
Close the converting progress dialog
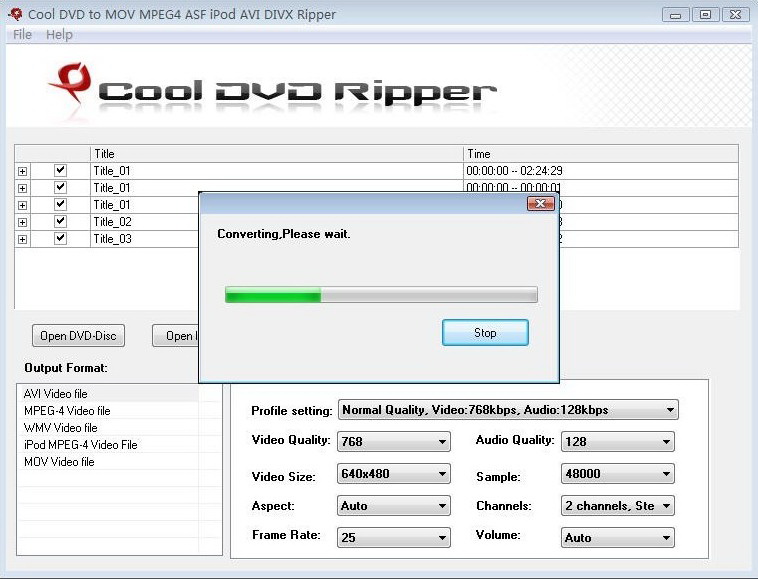[540, 204]
